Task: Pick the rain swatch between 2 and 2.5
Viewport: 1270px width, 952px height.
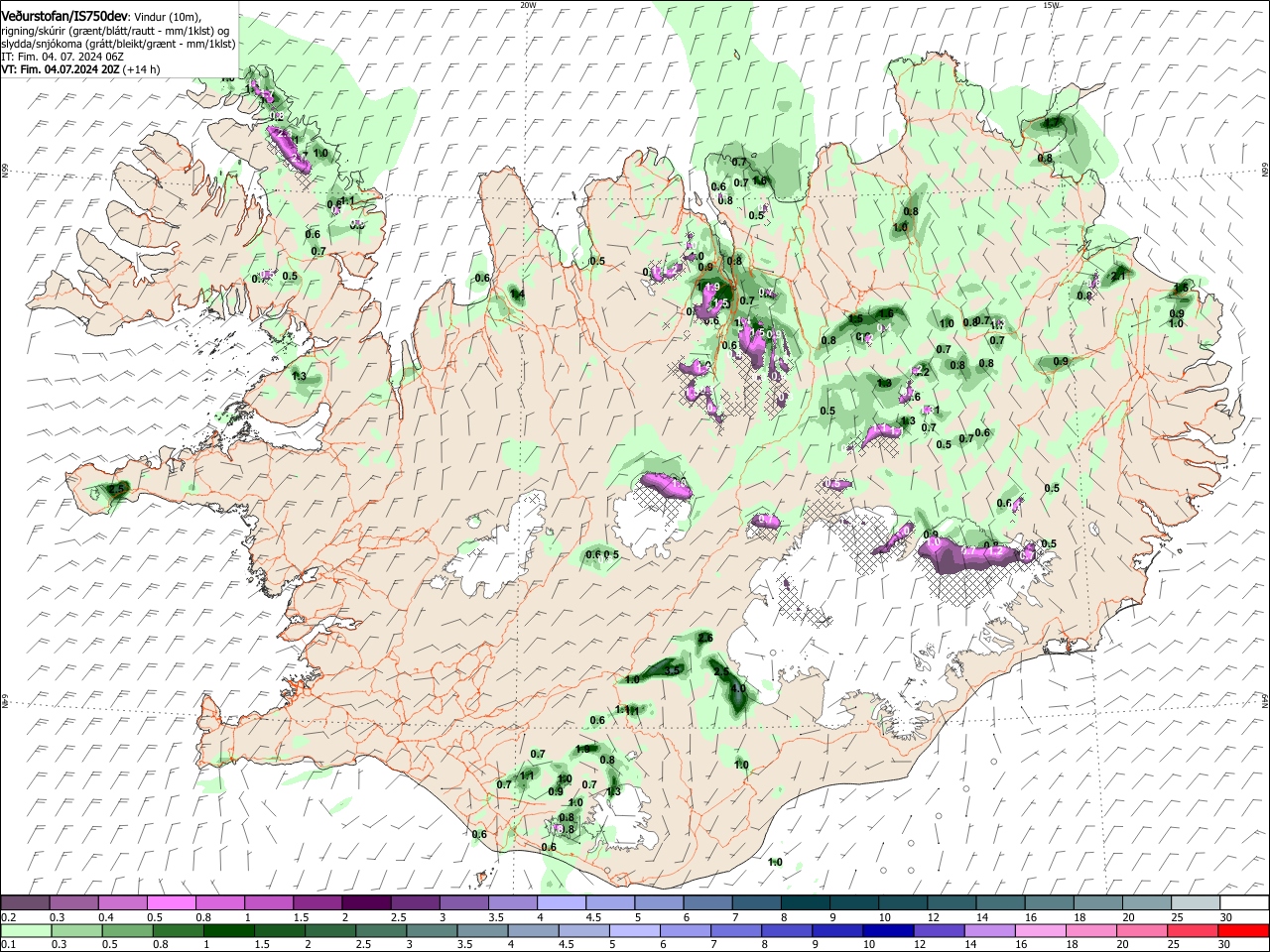Action: 329,930
